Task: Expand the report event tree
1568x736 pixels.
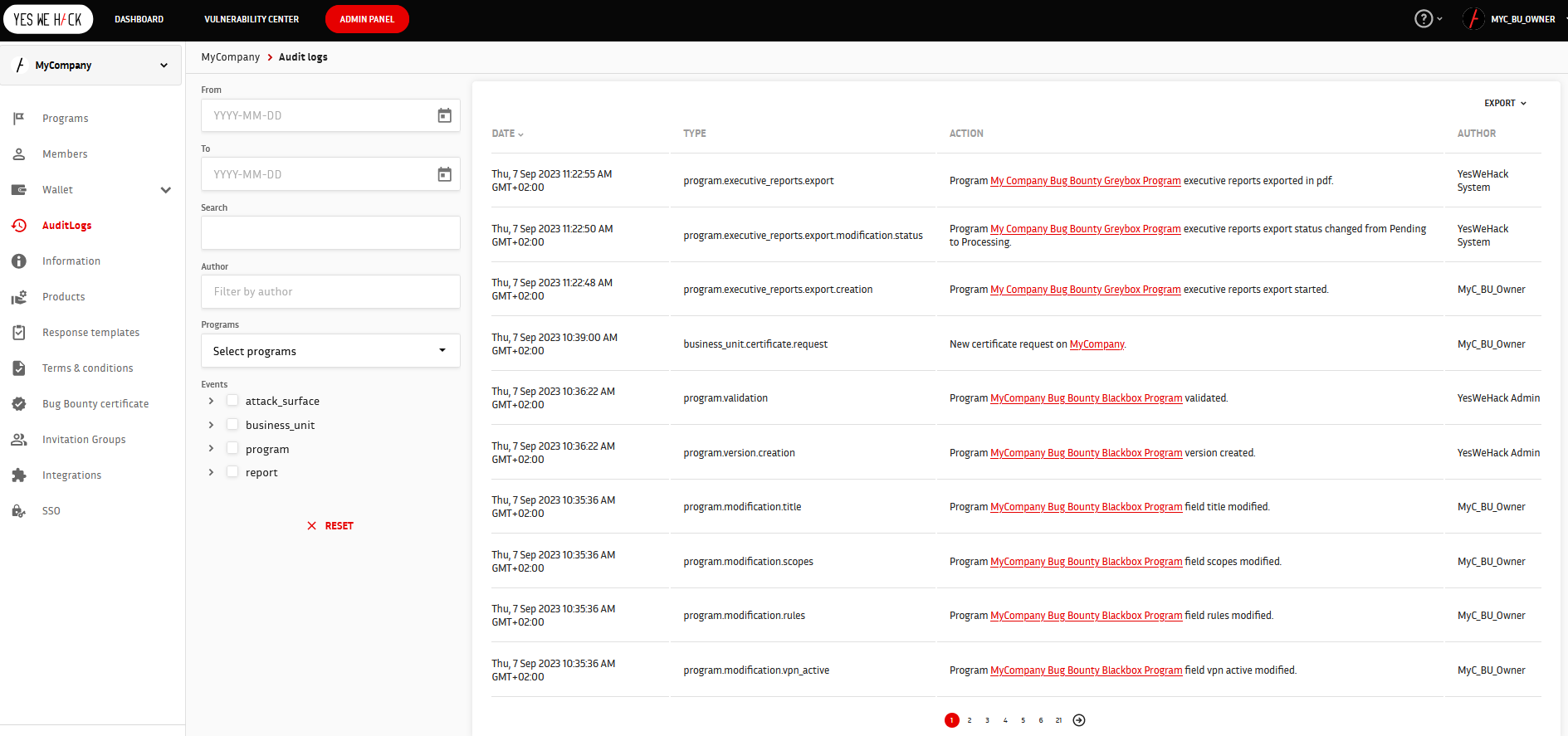Action: pos(211,472)
